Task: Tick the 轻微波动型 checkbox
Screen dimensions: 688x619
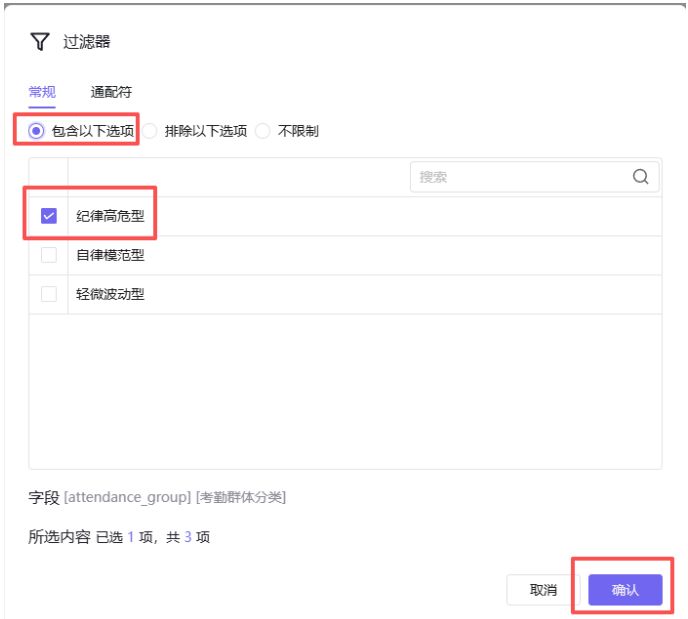Action: coord(49,294)
